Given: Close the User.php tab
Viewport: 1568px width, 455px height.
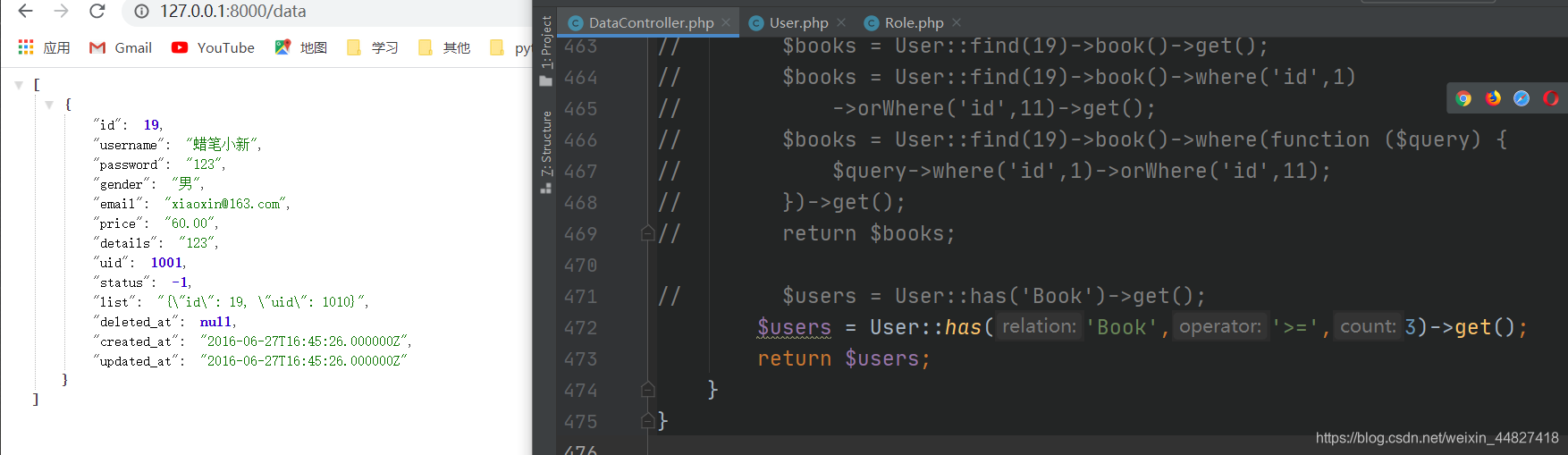Looking at the screenshot, I should click(x=841, y=22).
